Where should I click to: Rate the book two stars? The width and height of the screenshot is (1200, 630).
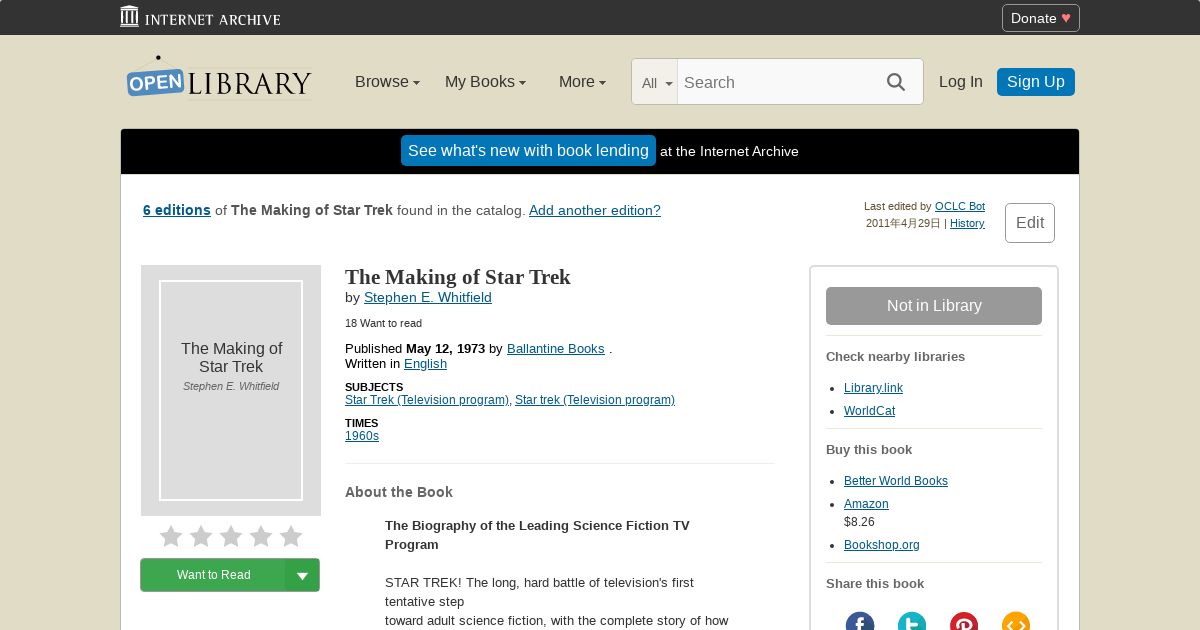(x=201, y=537)
